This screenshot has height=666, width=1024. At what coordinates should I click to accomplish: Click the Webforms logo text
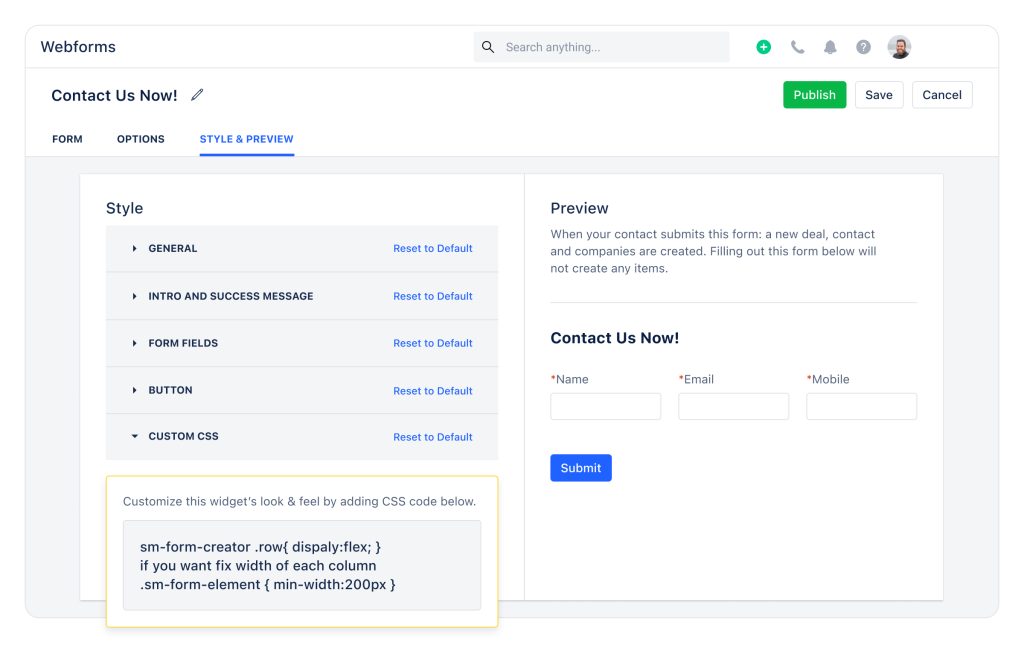coord(77,46)
